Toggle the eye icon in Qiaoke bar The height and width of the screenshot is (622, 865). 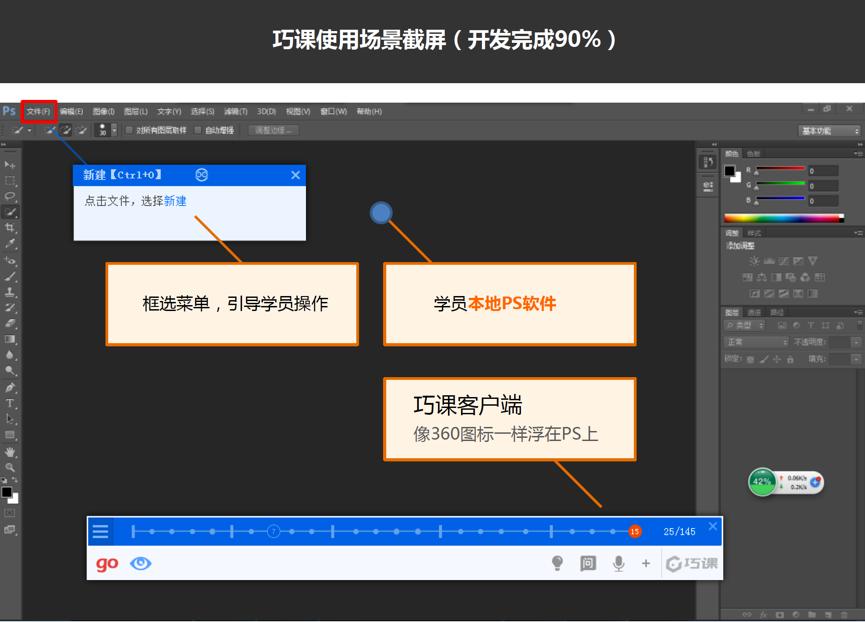141,564
